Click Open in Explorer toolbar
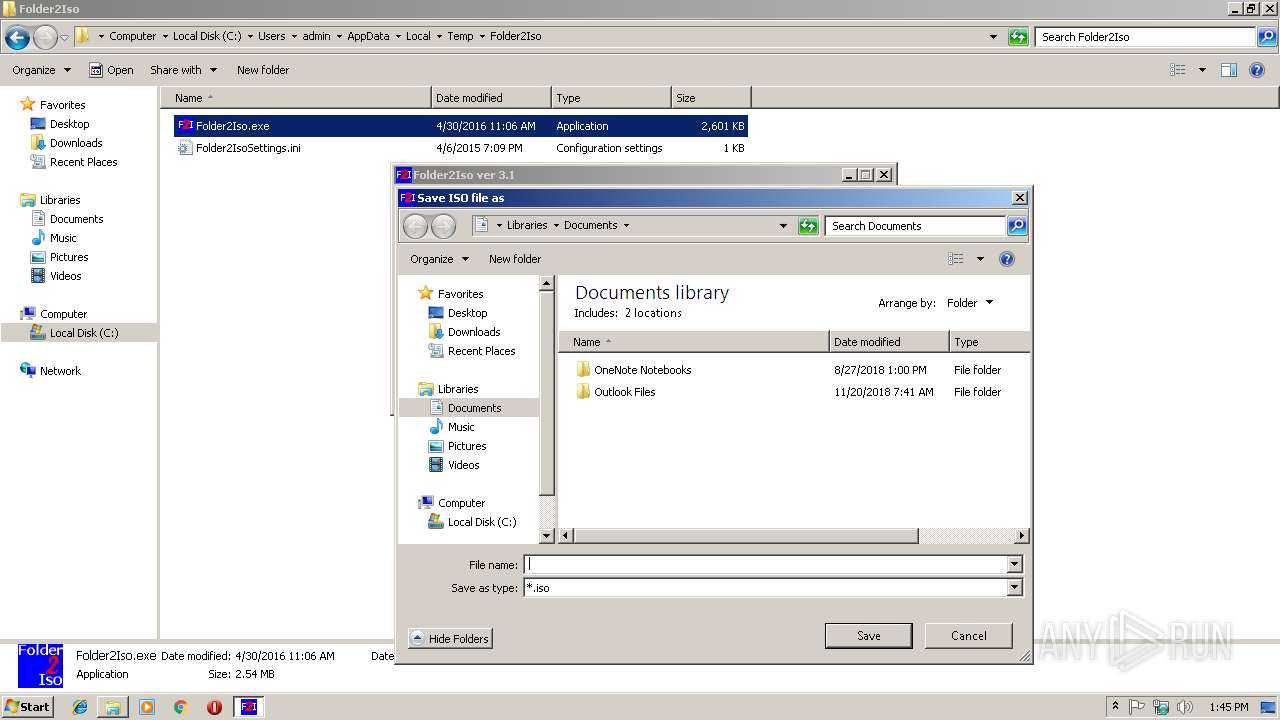 [x=111, y=70]
